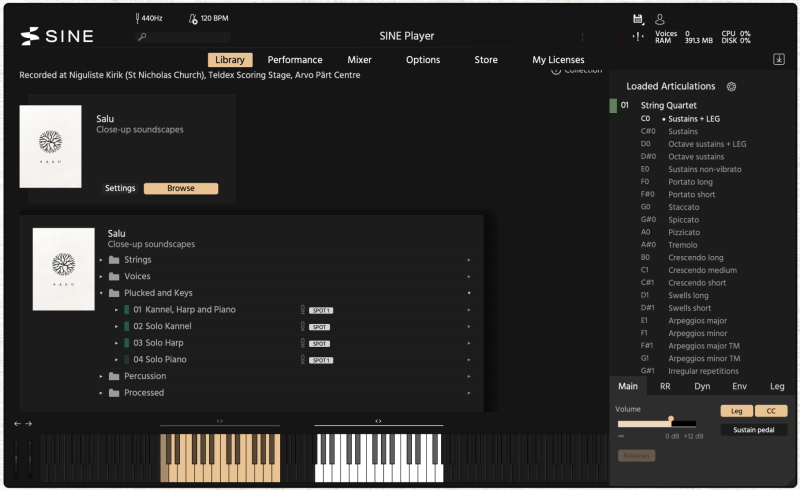The image size is (800, 490).
Task: Go to the Store tab
Action: 486,60
